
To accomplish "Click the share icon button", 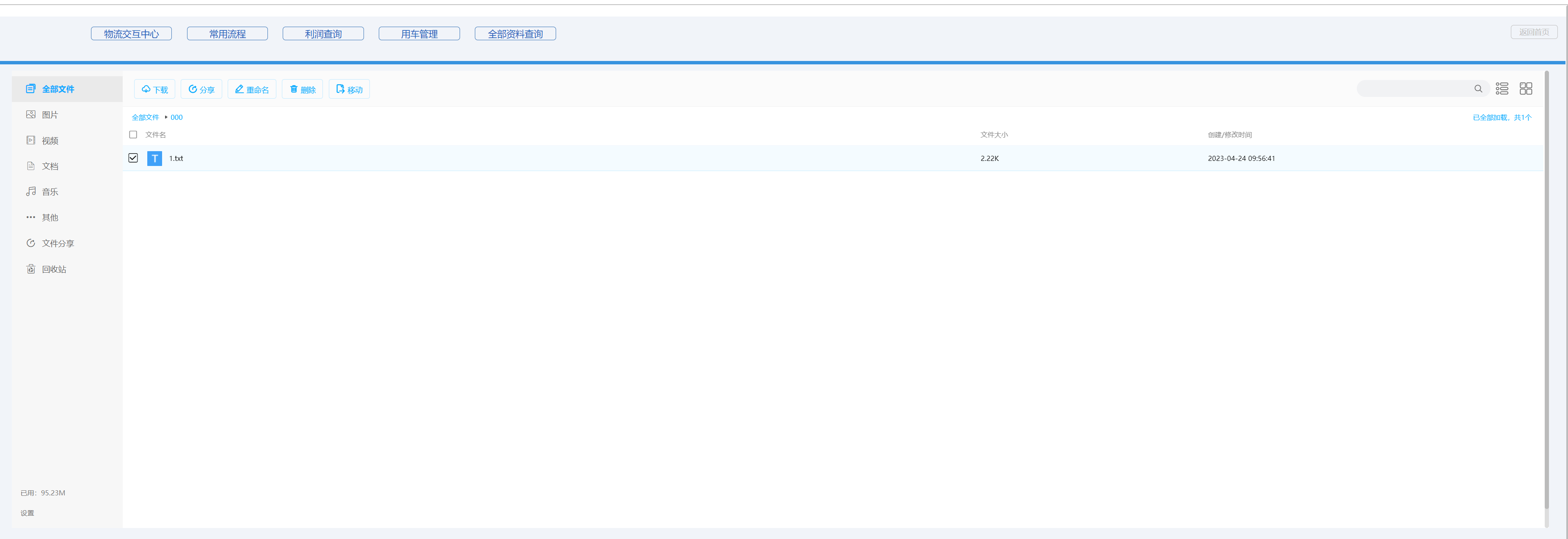I will pos(201,89).
